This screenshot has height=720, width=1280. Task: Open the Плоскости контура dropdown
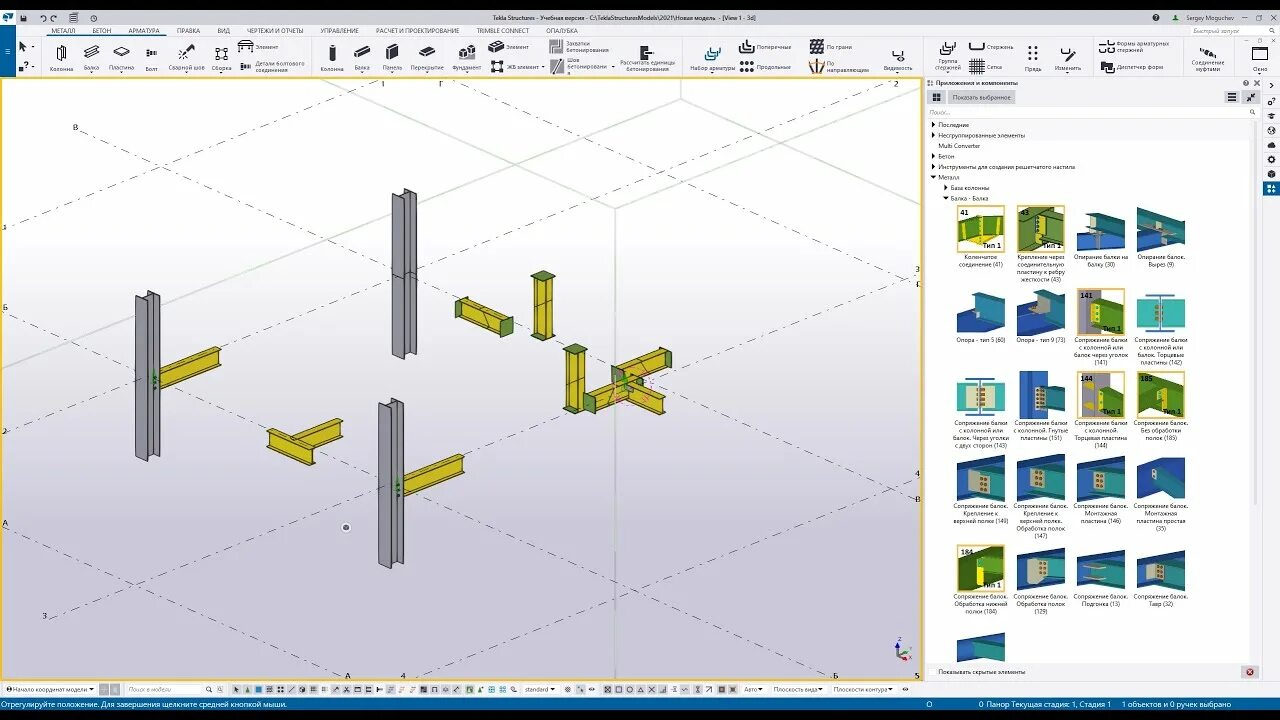(863, 689)
